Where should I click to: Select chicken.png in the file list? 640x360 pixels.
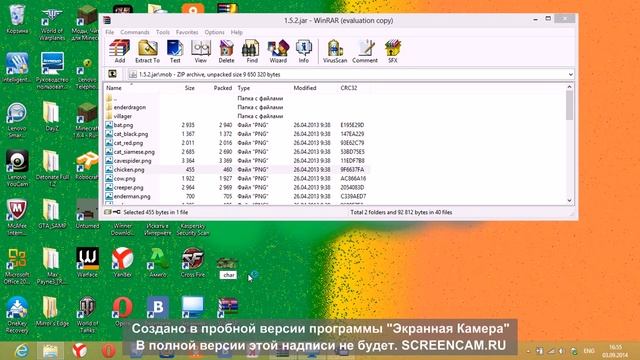[x=237, y=170]
